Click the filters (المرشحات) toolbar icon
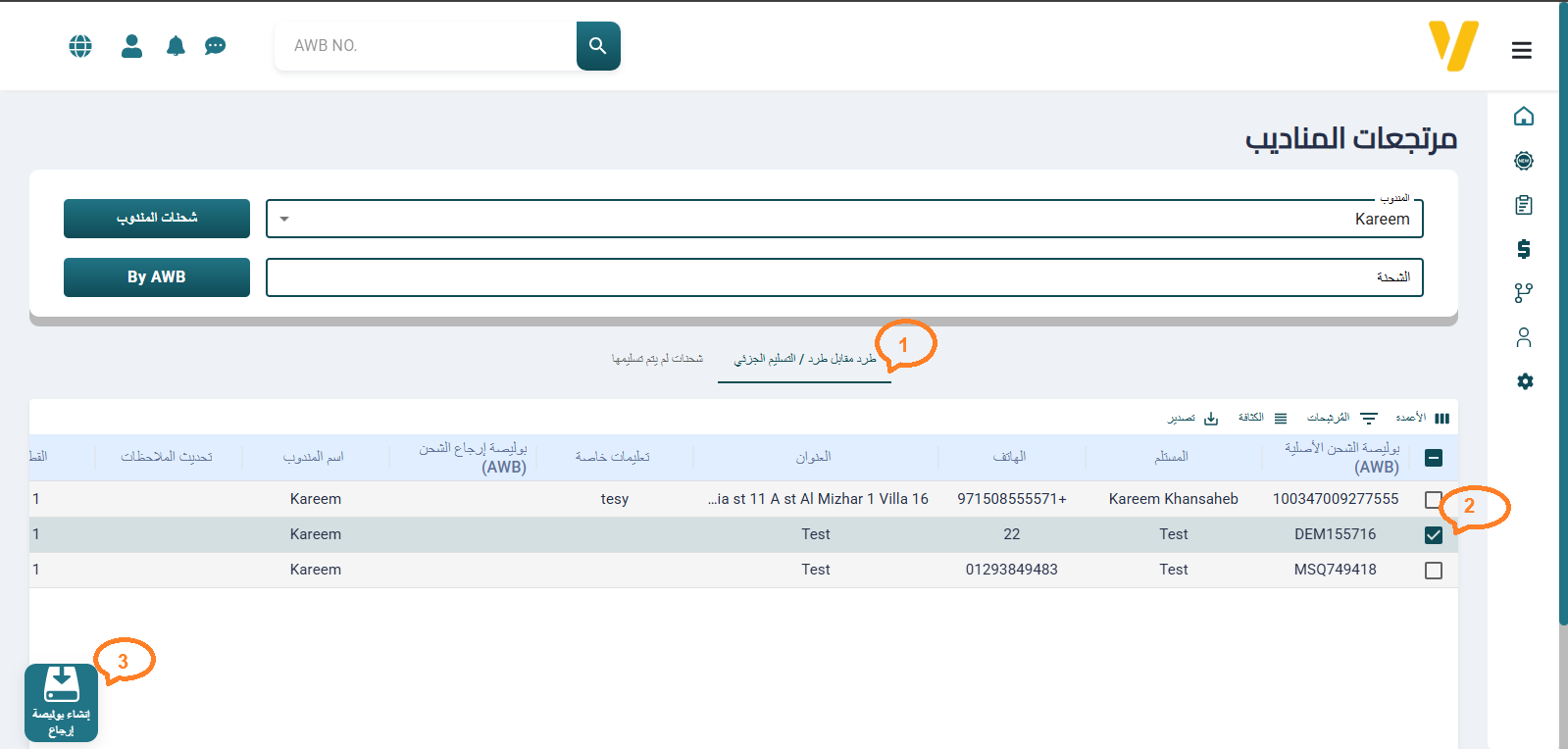Image resolution: width=1568 pixels, height=749 pixels. pyautogui.click(x=1369, y=419)
